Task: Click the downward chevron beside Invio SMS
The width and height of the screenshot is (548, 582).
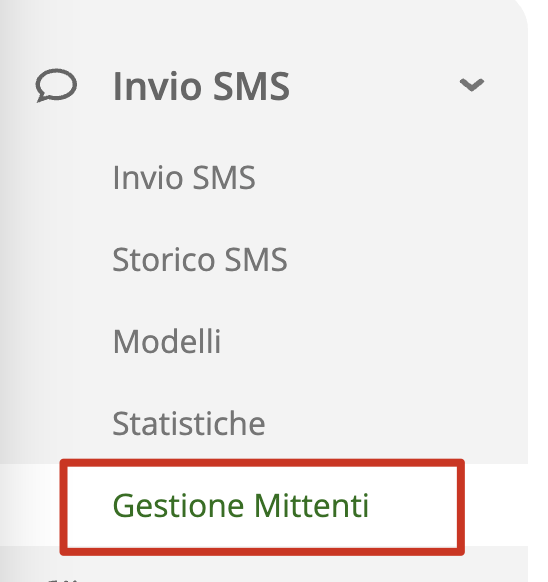Action: click(x=472, y=85)
